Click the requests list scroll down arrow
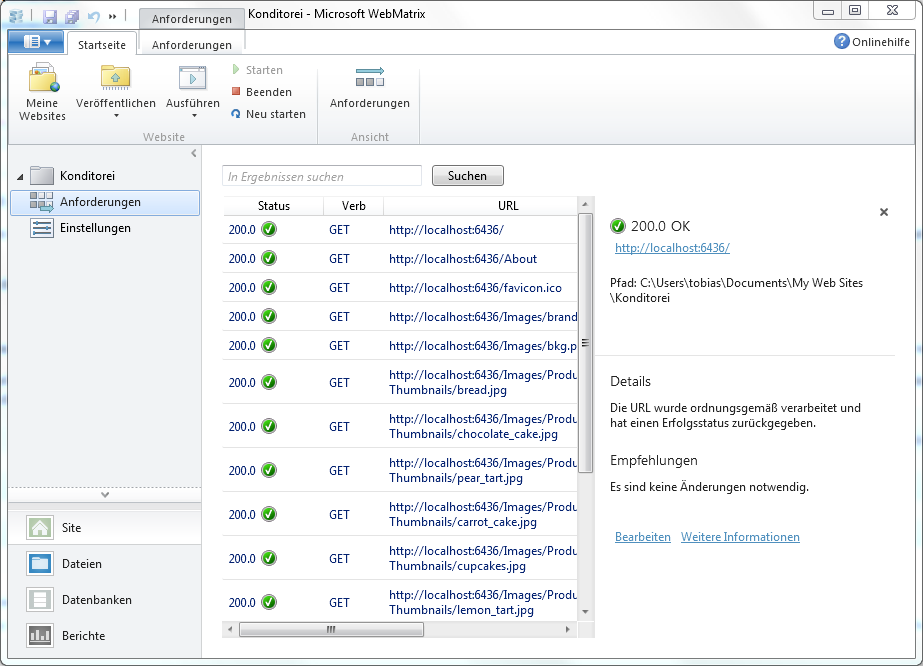 (585, 612)
